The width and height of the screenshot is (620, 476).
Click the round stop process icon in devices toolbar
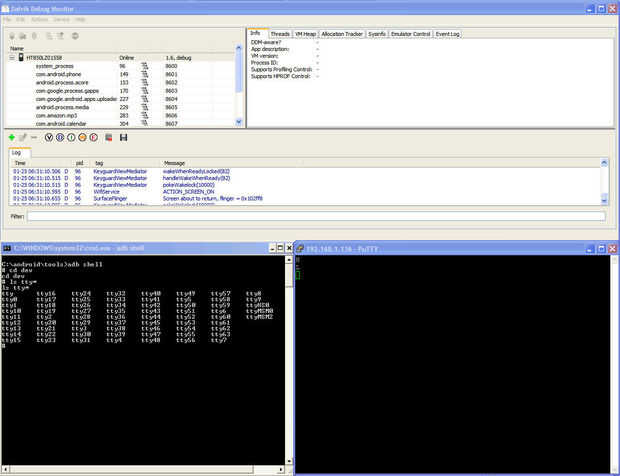tap(75, 36)
